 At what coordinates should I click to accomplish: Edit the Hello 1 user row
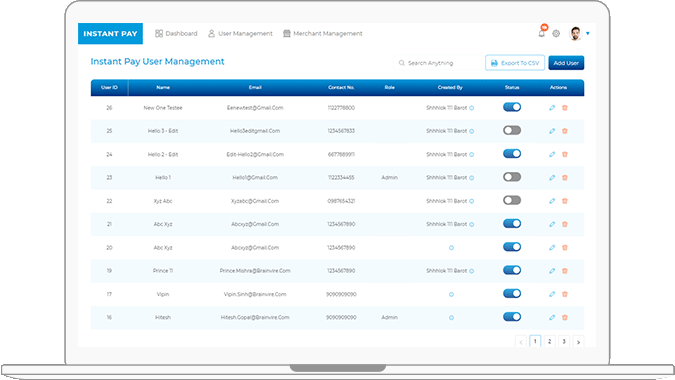click(552, 177)
